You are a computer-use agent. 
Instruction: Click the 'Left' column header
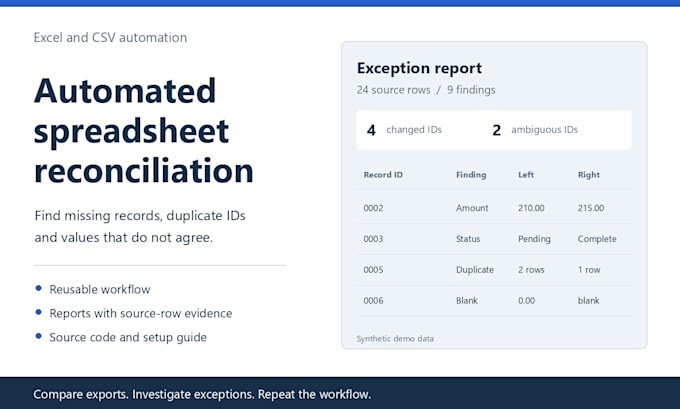(x=526, y=175)
